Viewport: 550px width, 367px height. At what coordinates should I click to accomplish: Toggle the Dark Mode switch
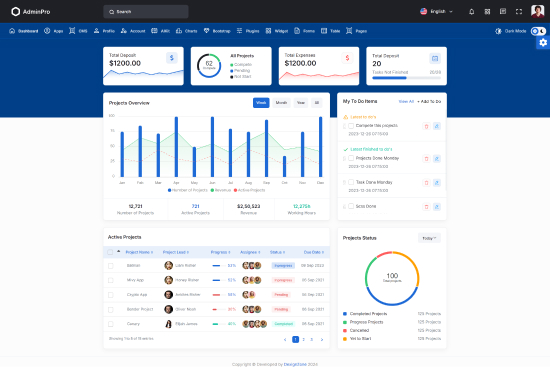[538, 31]
